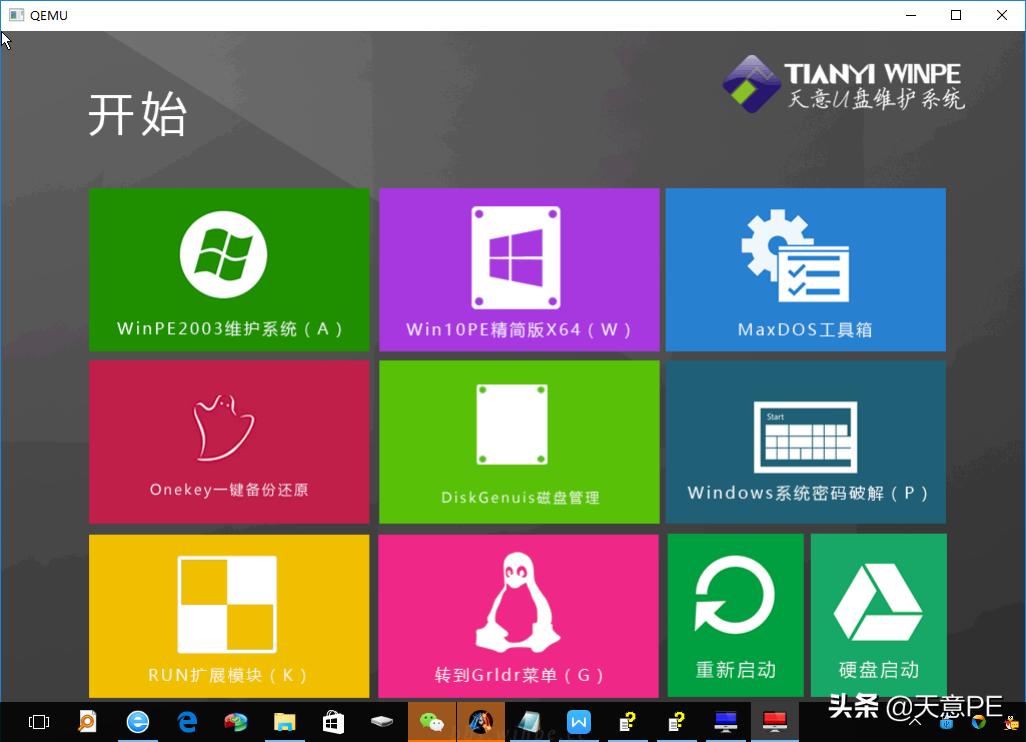Open DiskGenuis磁盘管理 tile
Screen dimensions: 1026x742
click(x=519, y=442)
